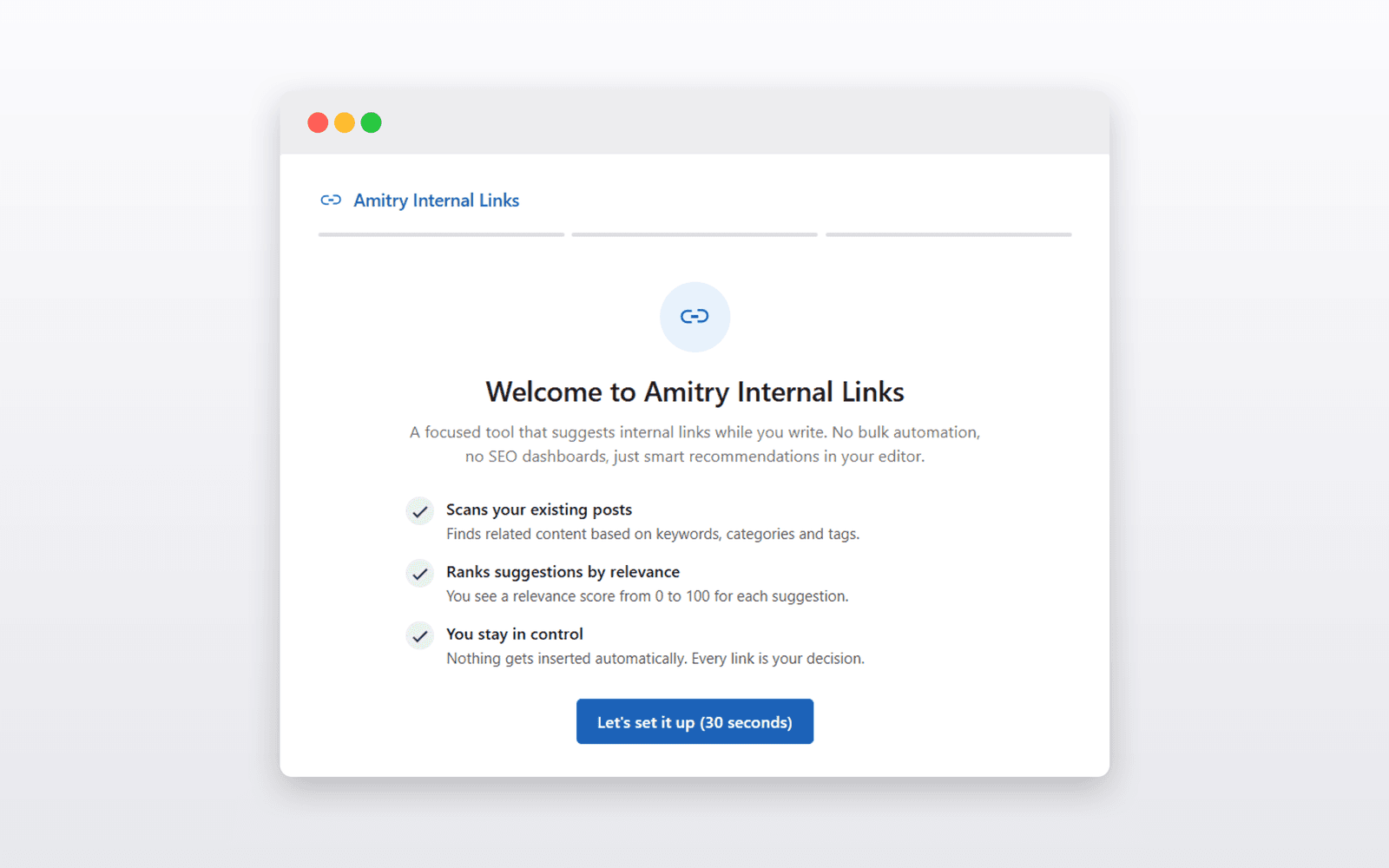Click the Nothing gets inserted automatically description

click(x=655, y=659)
